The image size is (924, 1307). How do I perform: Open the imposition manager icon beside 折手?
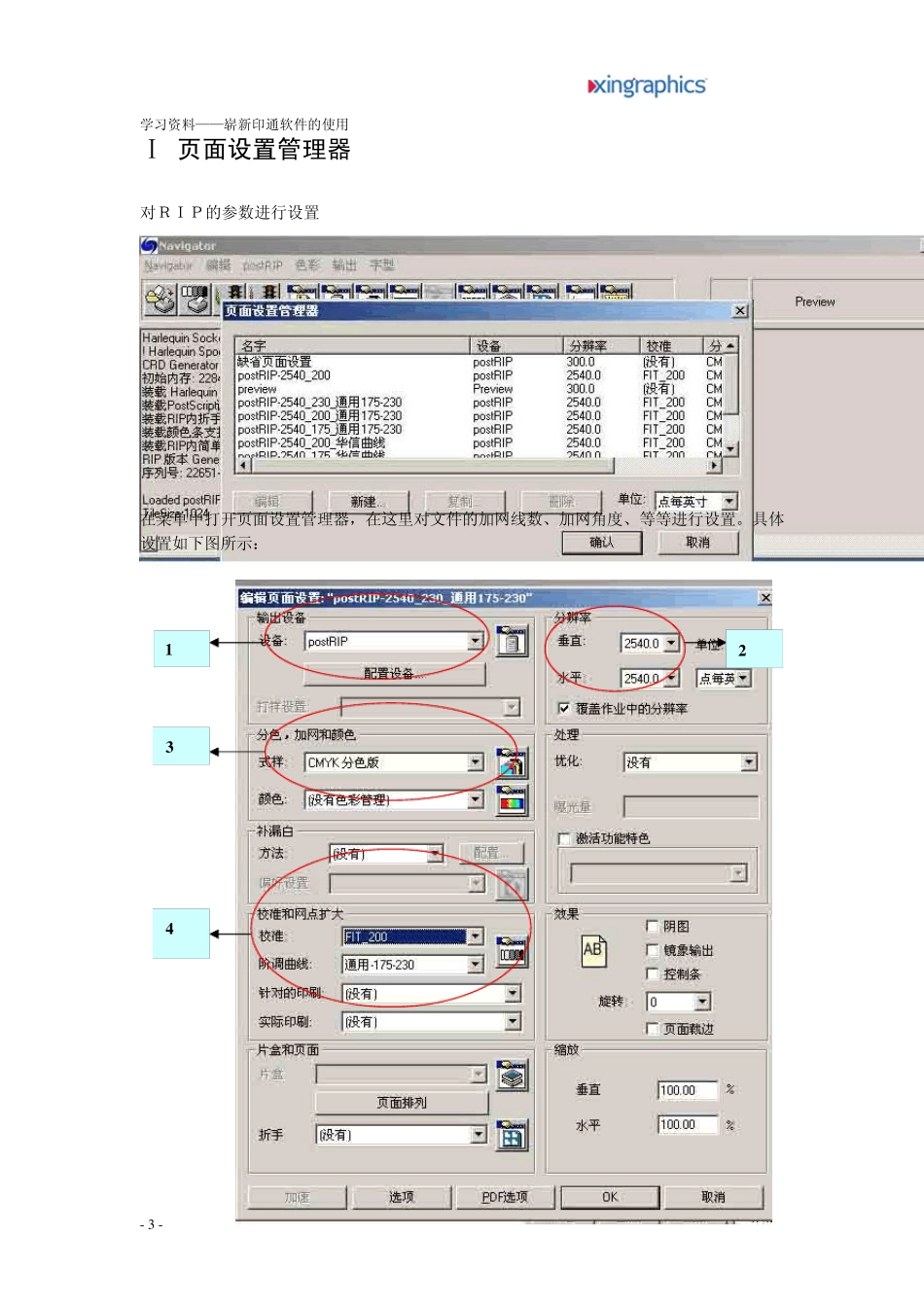click(512, 1135)
